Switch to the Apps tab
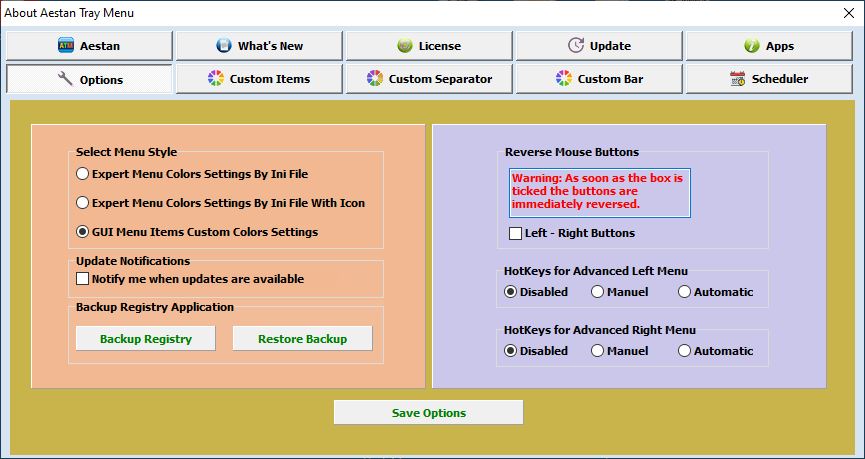Viewport: 865px width, 459px height. 769,46
